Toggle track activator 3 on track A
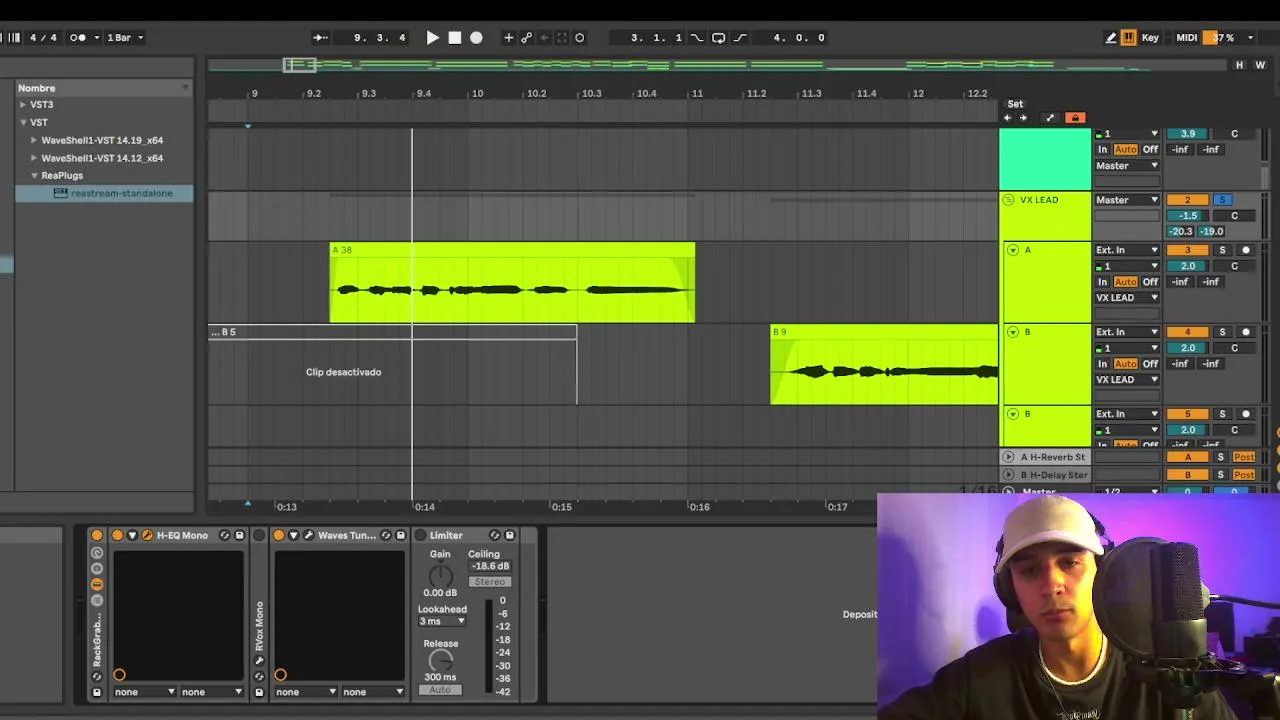Viewport: 1280px width, 720px height. (x=1187, y=250)
